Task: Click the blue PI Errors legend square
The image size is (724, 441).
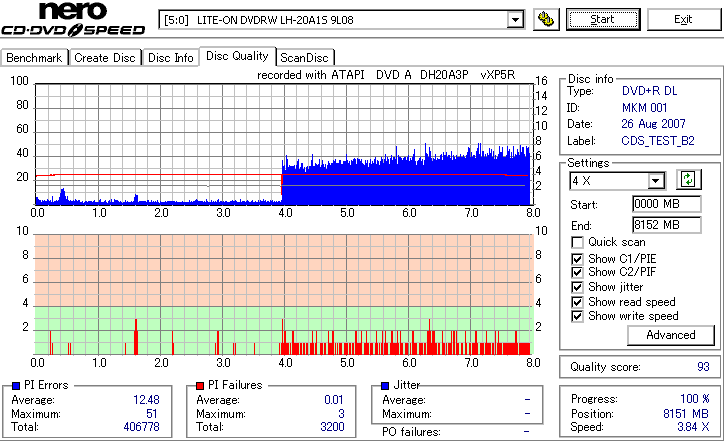Action: pos(16,385)
